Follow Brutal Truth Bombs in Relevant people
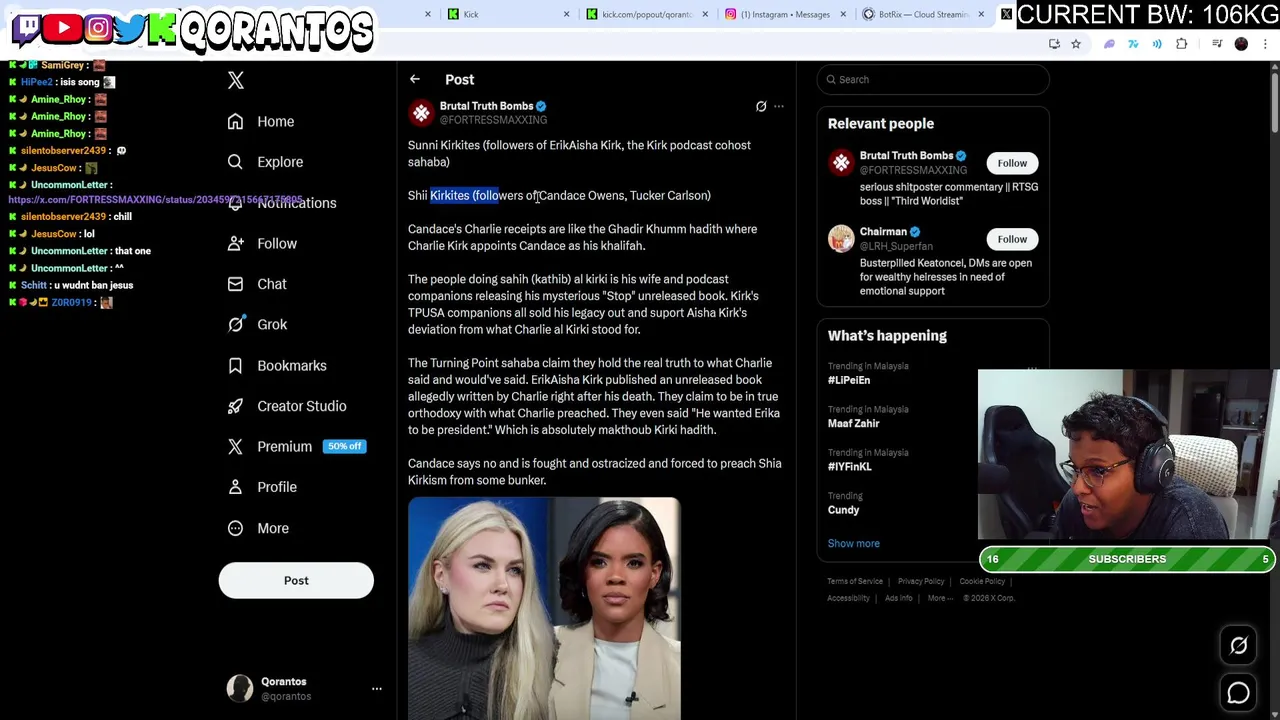The height and width of the screenshot is (720, 1280). click(1012, 163)
